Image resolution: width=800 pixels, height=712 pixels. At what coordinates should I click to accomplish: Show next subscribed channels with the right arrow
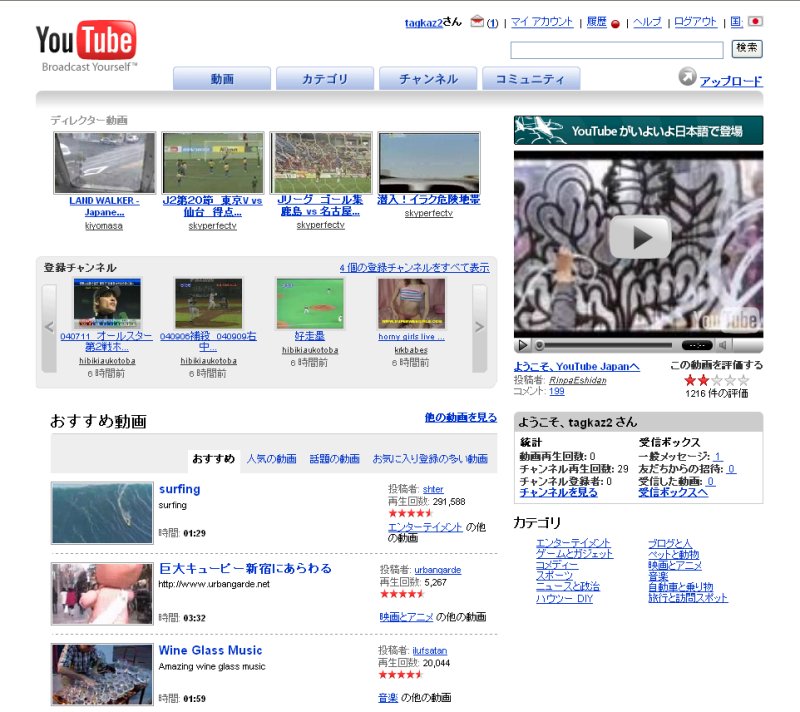pos(479,328)
